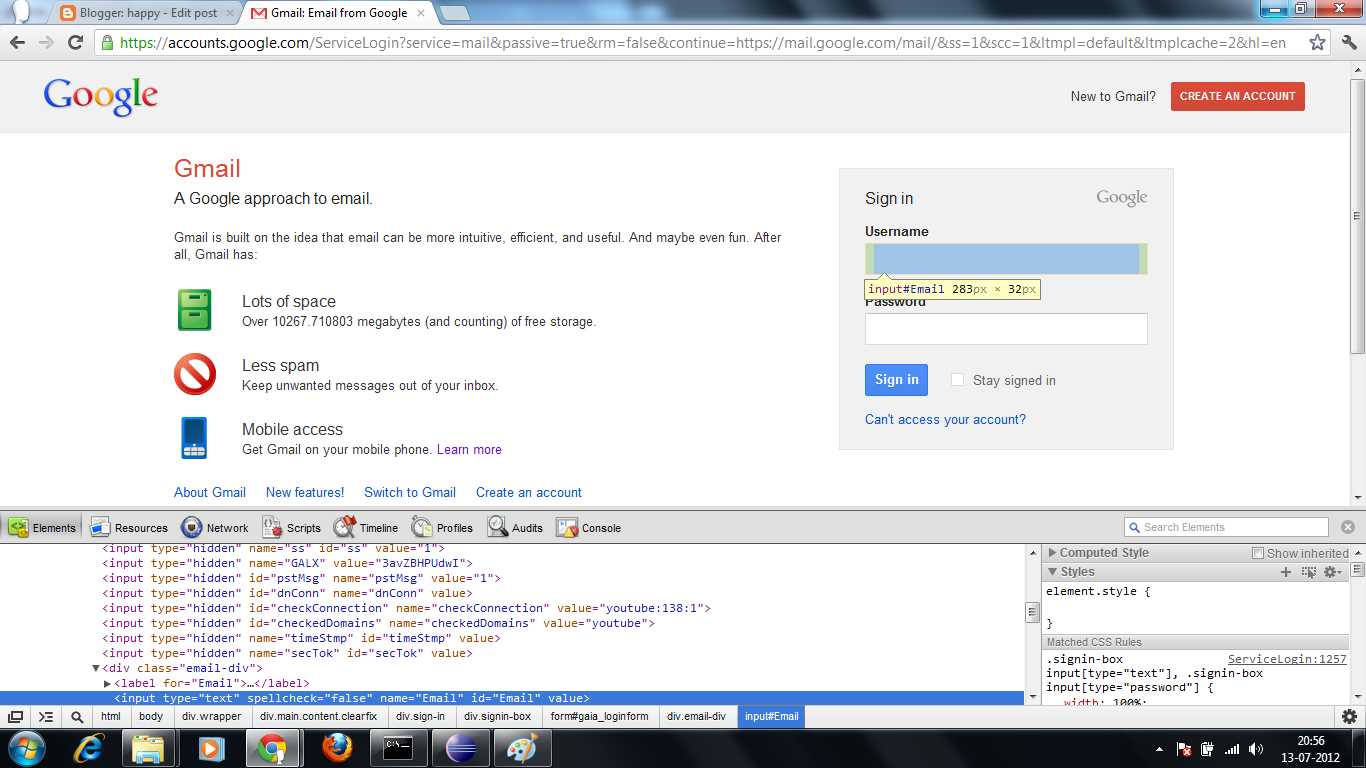Click the CREATE AN ACCOUNT button

coord(1237,96)
